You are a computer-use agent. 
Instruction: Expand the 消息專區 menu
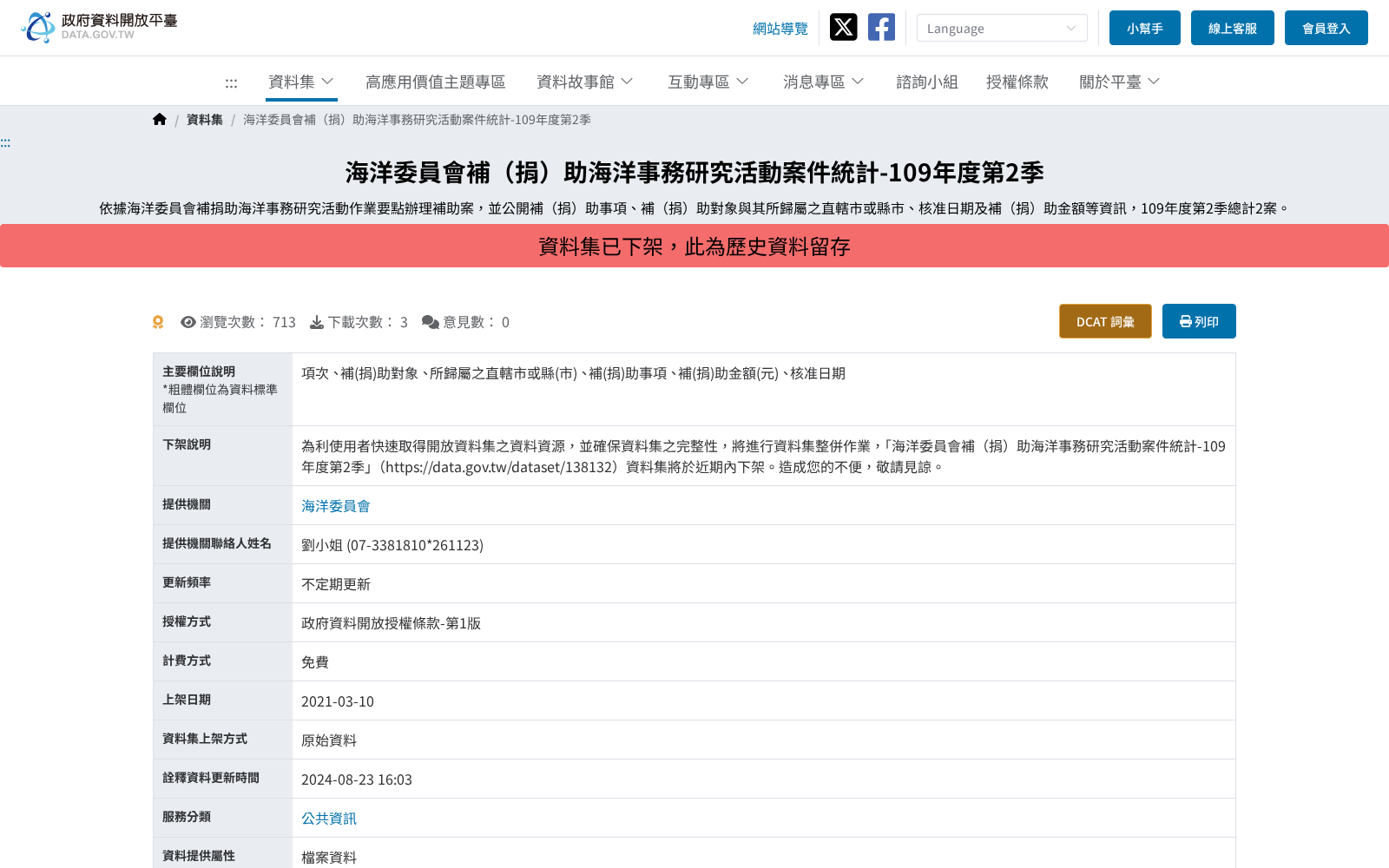pos(824,82)
